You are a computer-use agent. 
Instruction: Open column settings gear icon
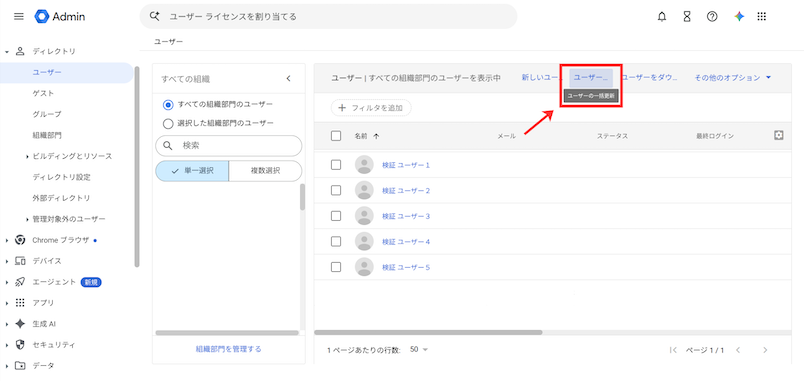pos(778,135)
